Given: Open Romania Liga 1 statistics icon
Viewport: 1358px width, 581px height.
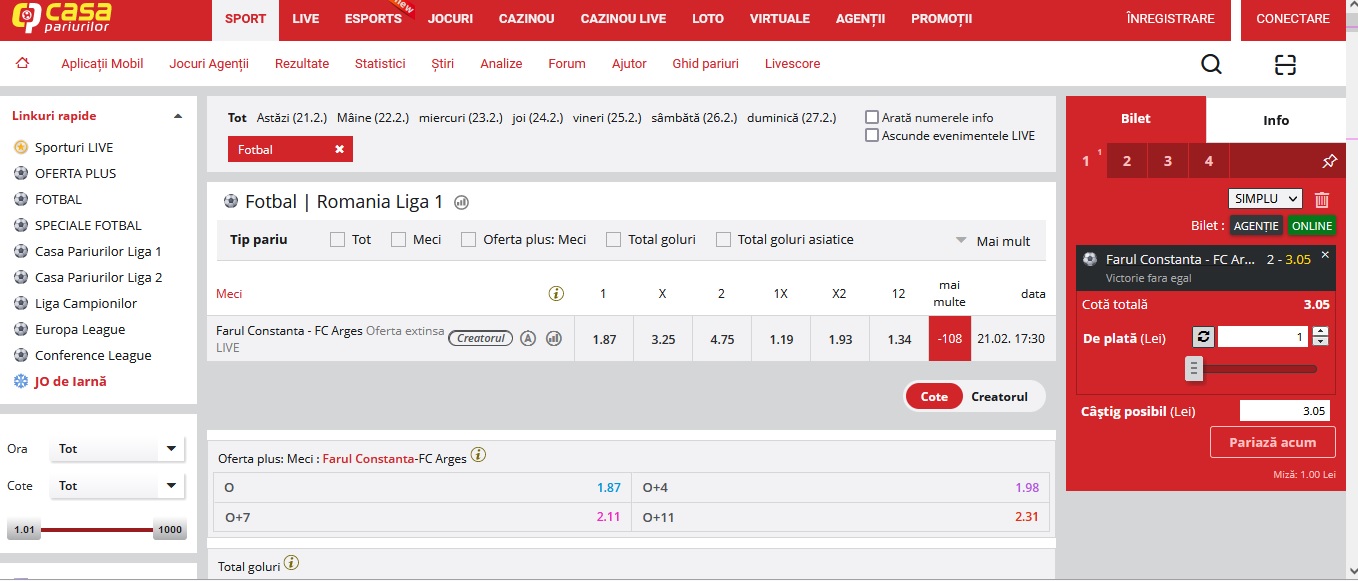Looking at the screenshot, I should click(x=461, y=202).
